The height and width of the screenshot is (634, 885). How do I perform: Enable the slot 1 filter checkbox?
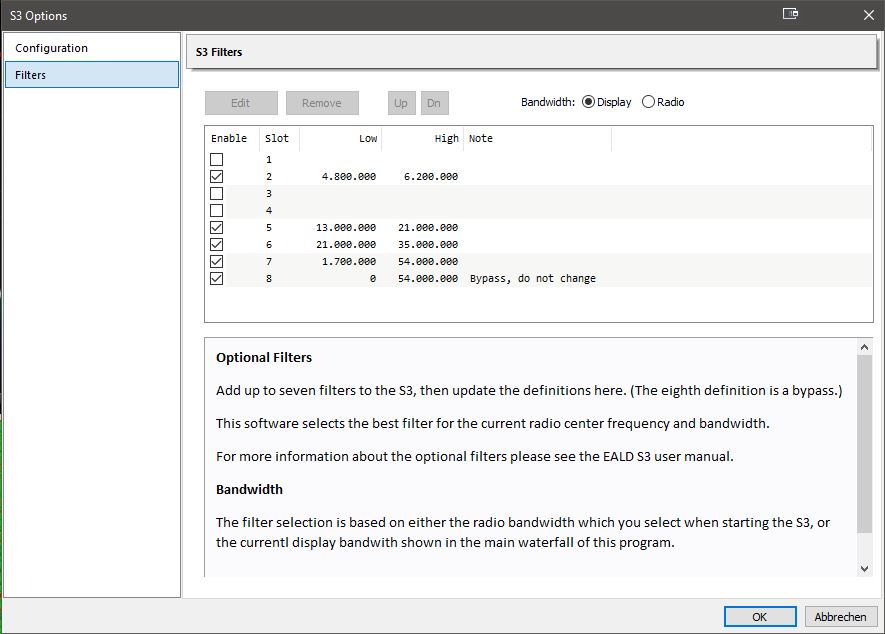217,160
